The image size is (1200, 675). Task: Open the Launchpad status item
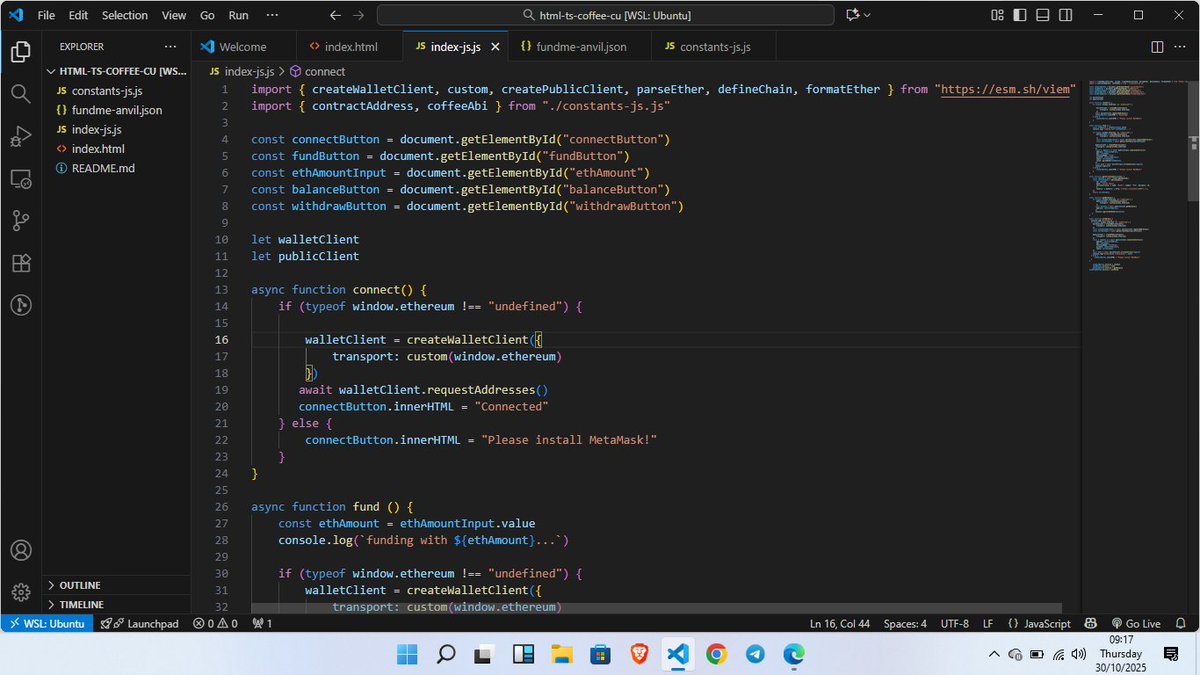[139, 623]
